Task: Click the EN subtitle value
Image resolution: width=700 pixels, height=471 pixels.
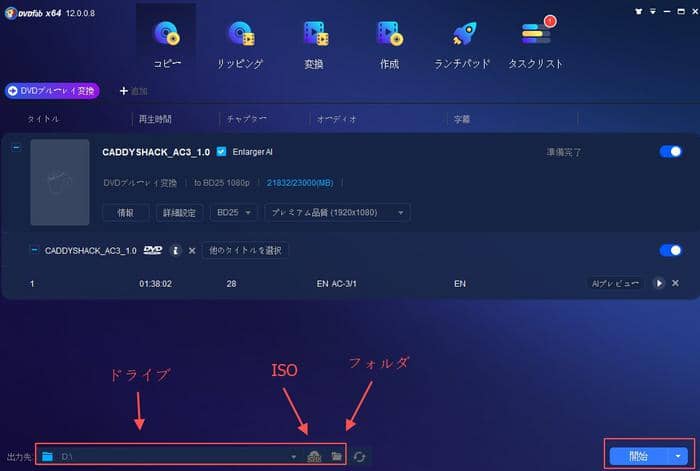Action: [x=460, y=284]
